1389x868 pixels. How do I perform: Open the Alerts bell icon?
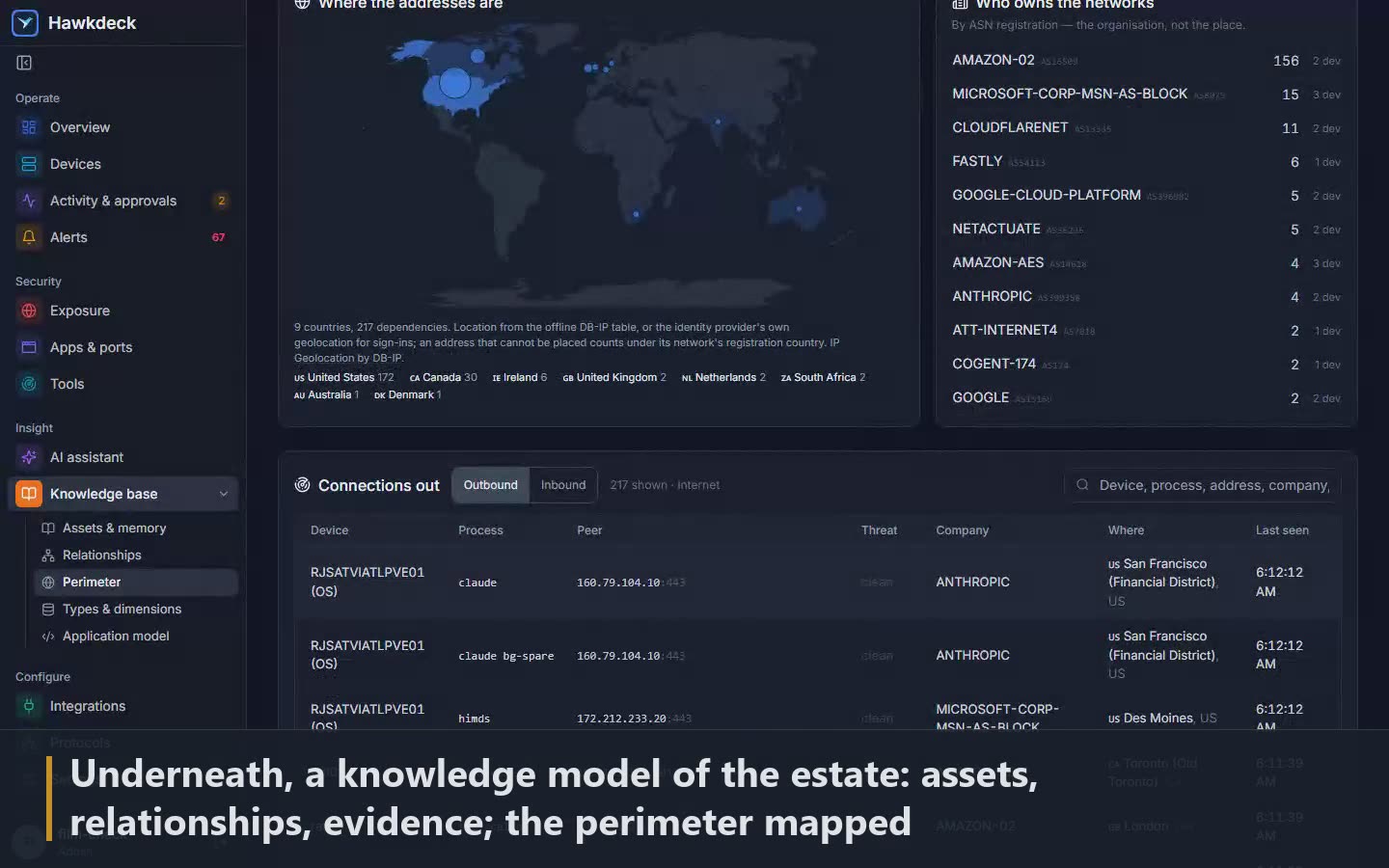click(x=29, y=237)
